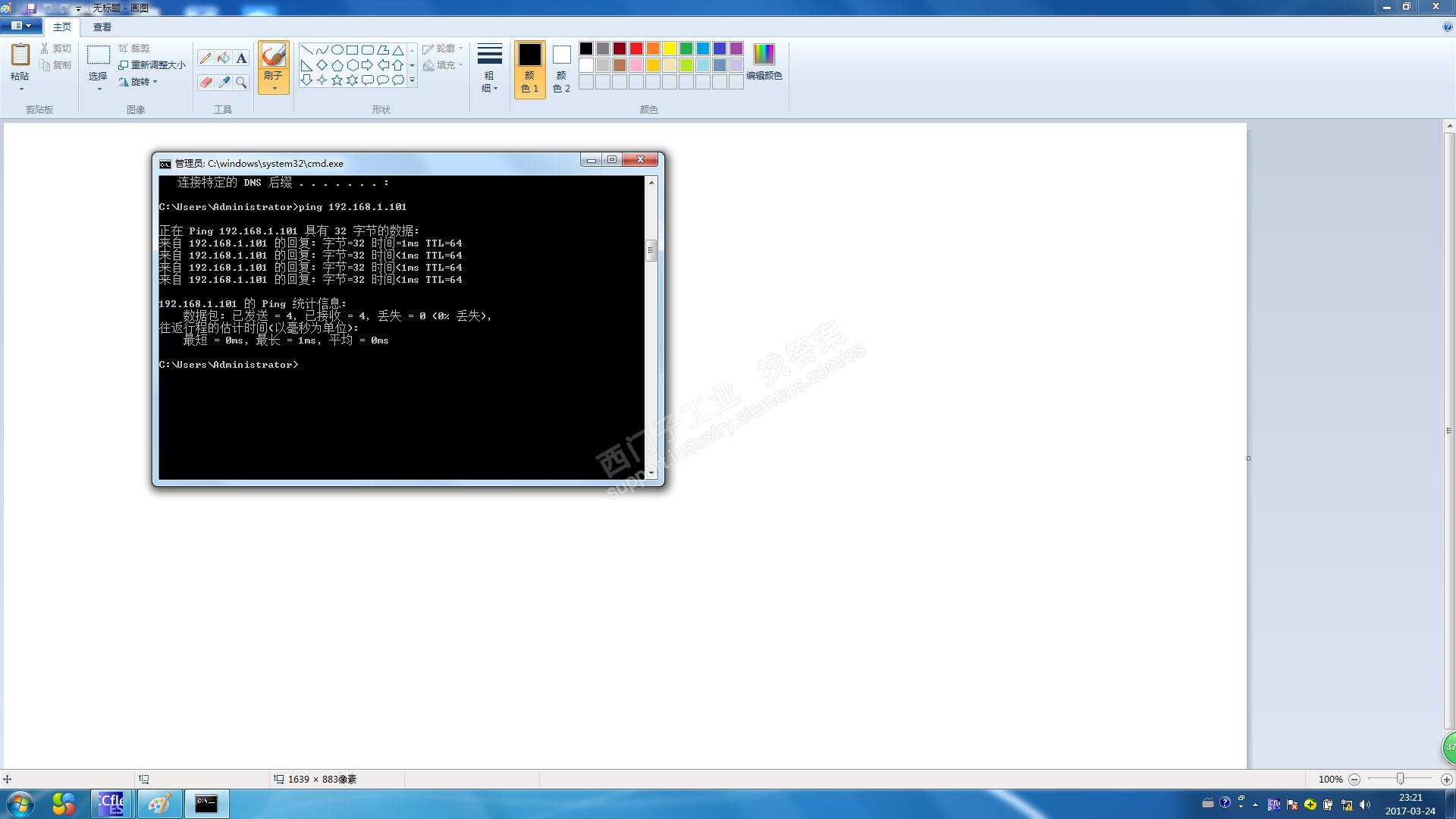The height and width of the screenshot is (819, 1456).
Task: Expand the 粗细 line thickness menu
Action: 489,68
